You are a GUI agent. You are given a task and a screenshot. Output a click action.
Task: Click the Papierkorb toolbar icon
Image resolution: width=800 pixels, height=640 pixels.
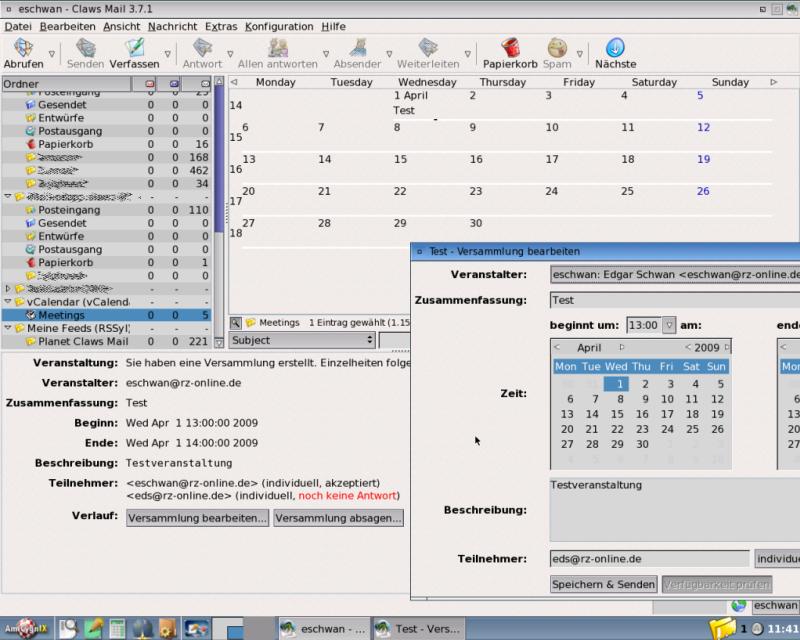pos(510,48)
